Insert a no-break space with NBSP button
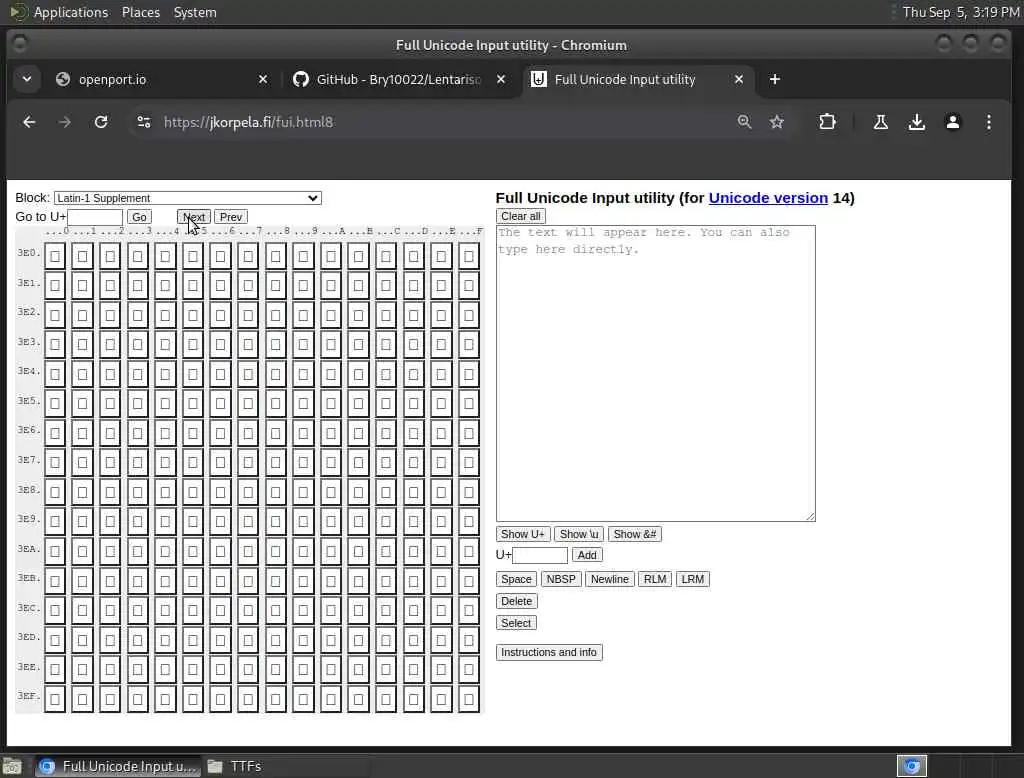The image size is (1024, 778). (561, 579)
